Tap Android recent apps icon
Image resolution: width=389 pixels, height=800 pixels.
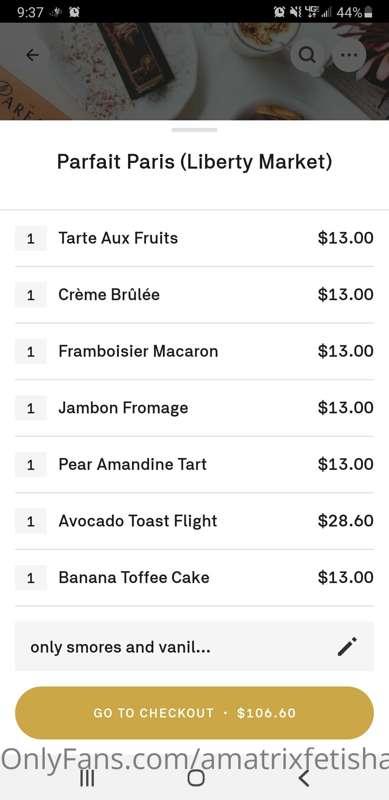(x=87, y=779)
